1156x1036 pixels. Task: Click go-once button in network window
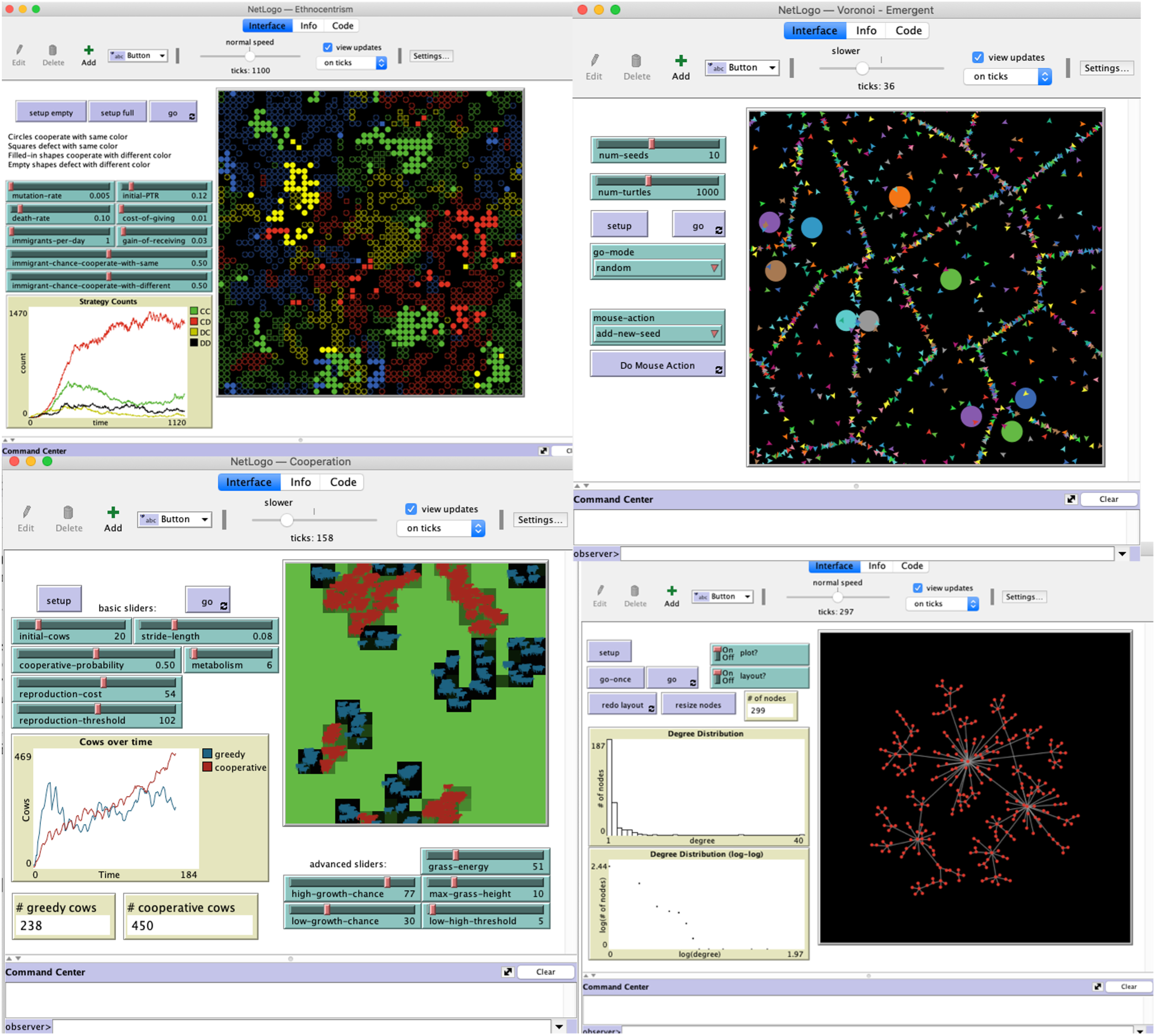click(x=615, y=679)
